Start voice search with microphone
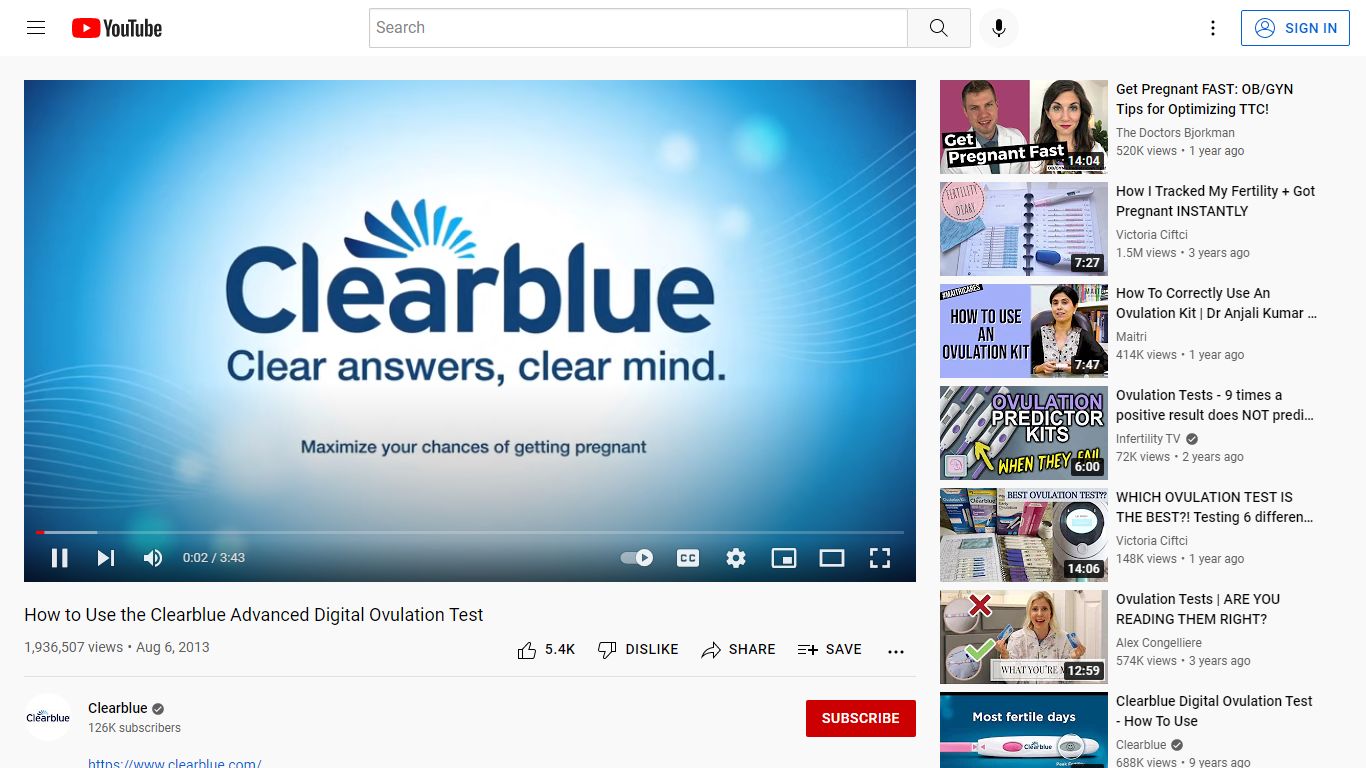The width and height of the screenshot is (1366, 768). click(998, 28)
